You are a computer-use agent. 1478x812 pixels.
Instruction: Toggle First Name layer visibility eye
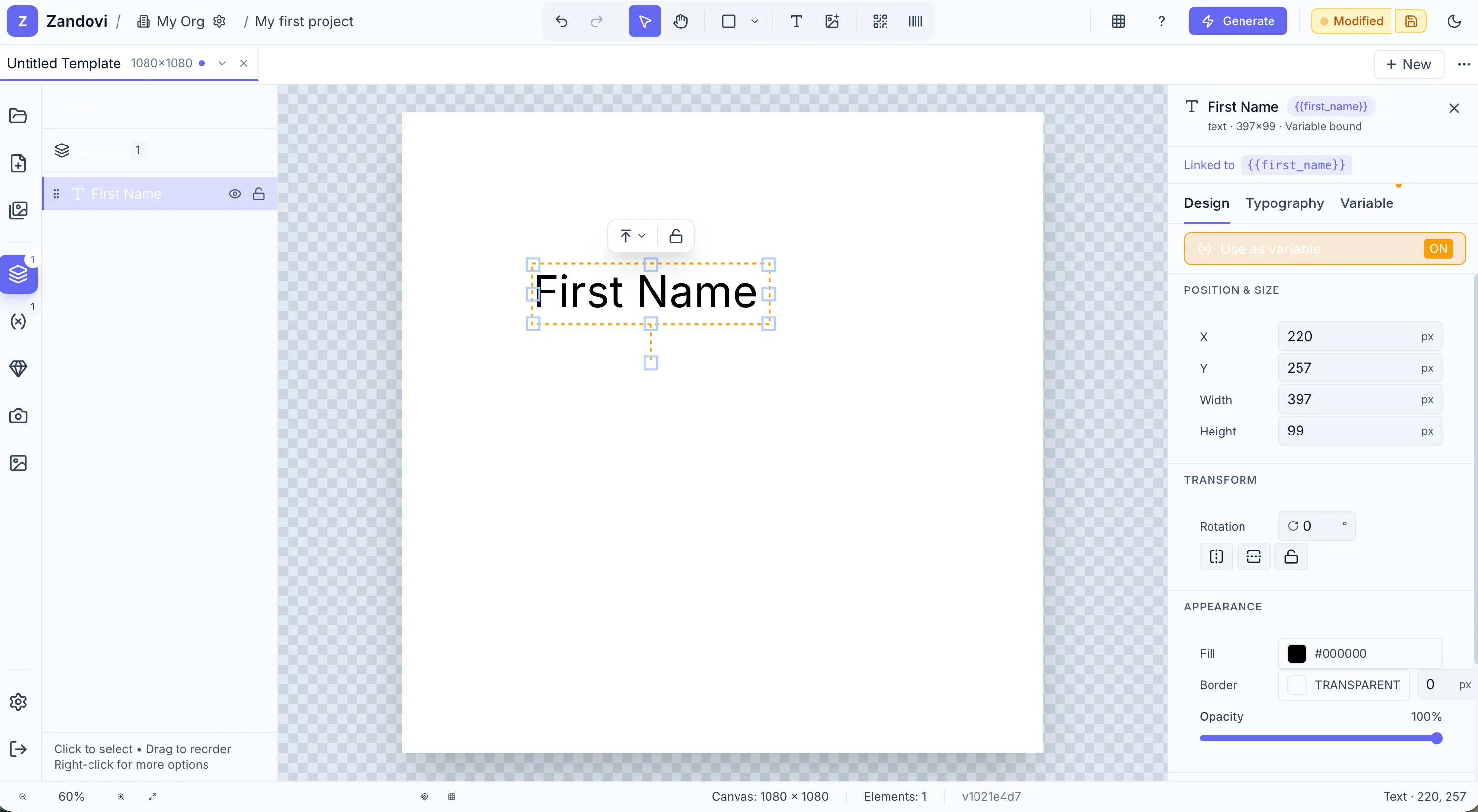235,194
